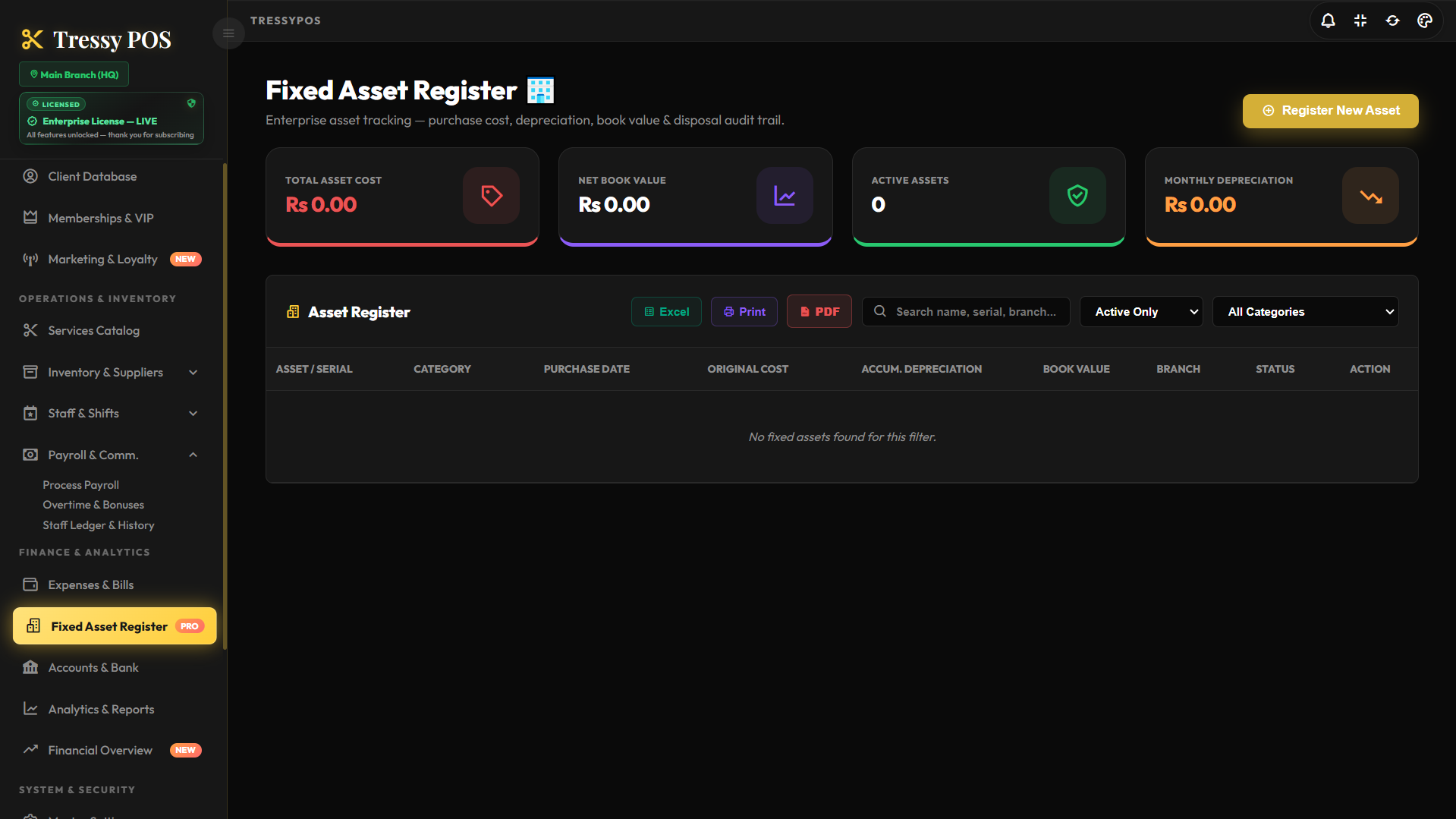Focus the search name, serial, branch field
1456x819 pixels.
[x=966, y=311]
